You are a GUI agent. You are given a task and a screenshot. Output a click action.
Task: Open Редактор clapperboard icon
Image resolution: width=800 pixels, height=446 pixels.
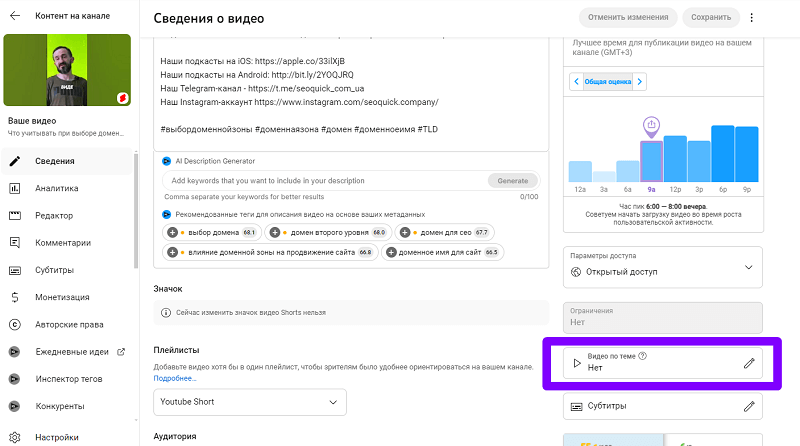(x=15, y=215)
